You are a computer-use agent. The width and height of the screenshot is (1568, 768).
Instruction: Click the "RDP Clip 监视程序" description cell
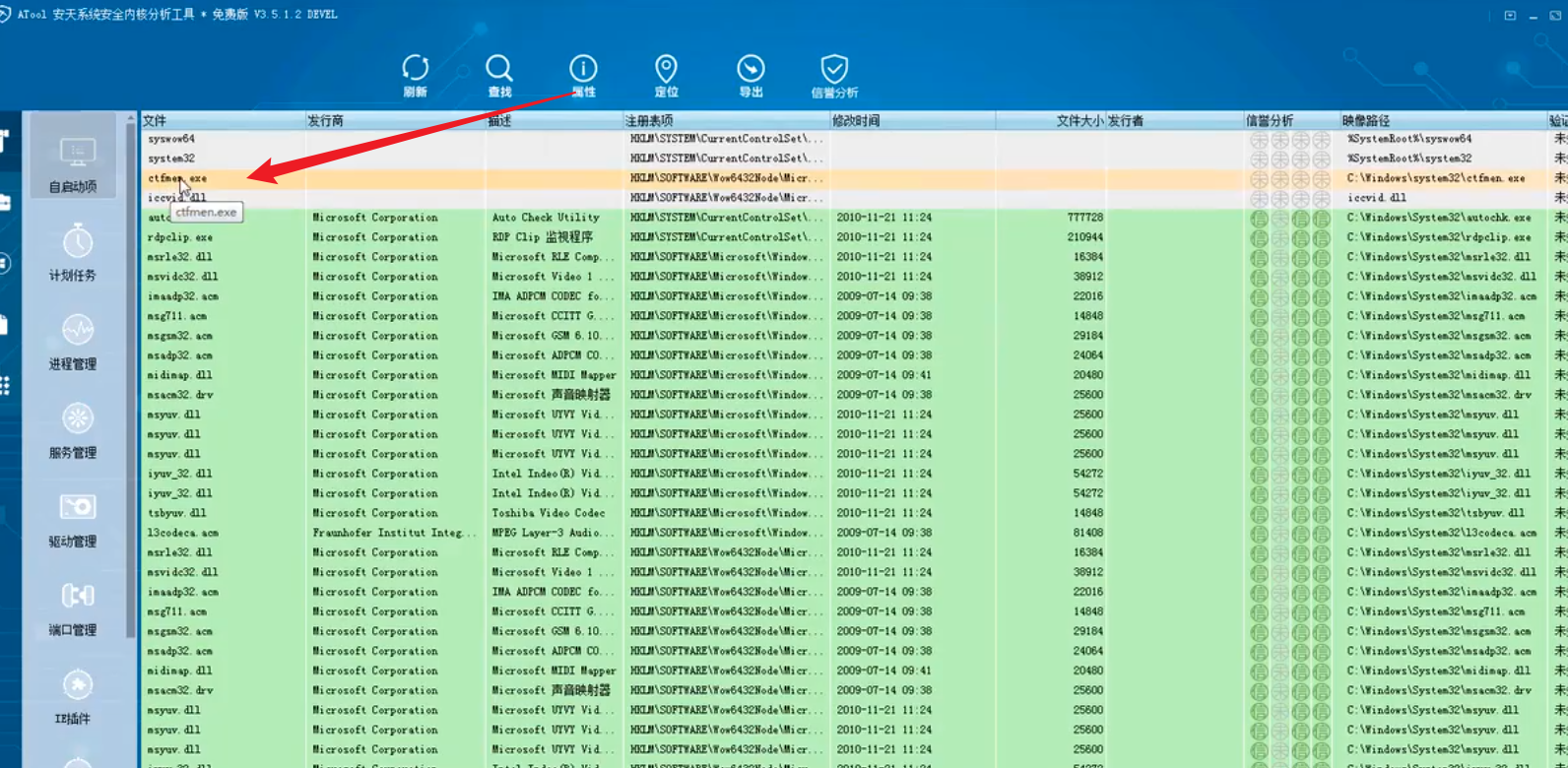(543, 237)
